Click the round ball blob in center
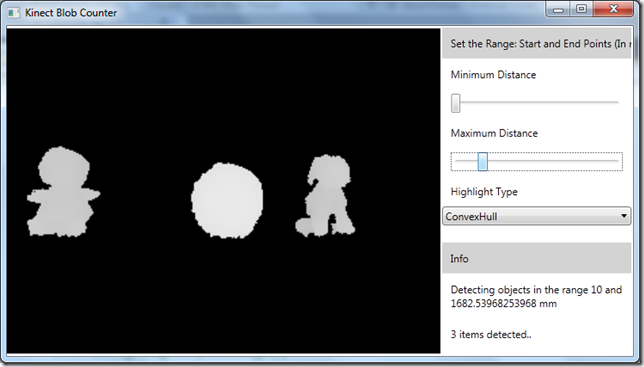Screen dimensions: 644x367 [227, 200]
